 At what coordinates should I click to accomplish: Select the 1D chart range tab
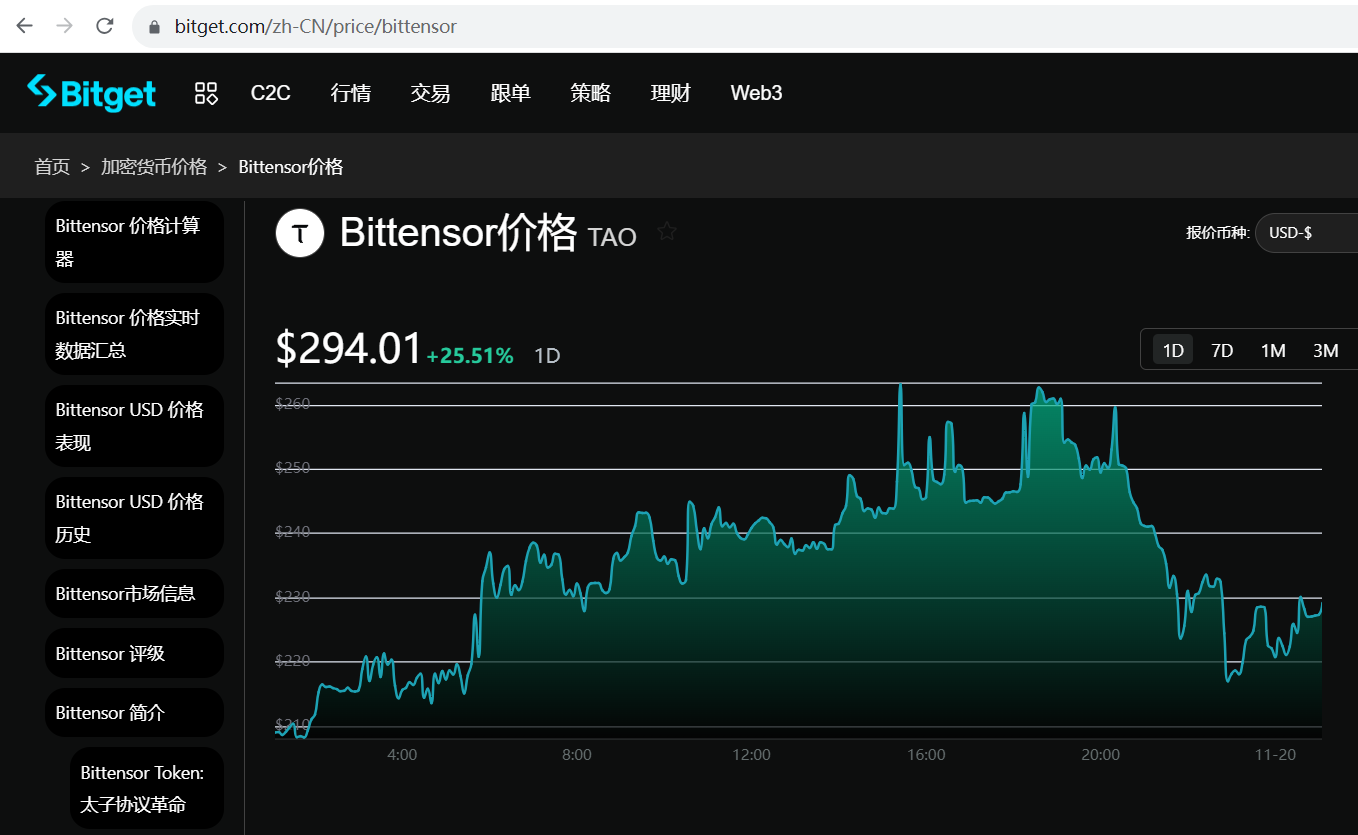click(x=1173, y=350)
